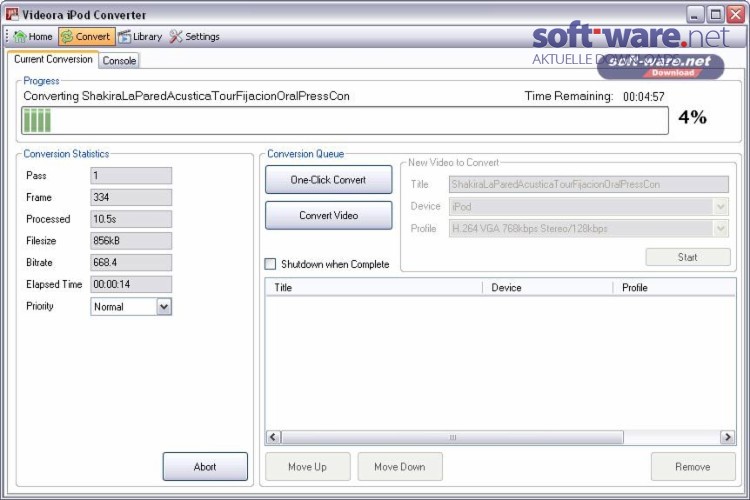Click the Title input field
This screenshot has width=750, height=500.
pyautogui.click(x=589, y=184)
